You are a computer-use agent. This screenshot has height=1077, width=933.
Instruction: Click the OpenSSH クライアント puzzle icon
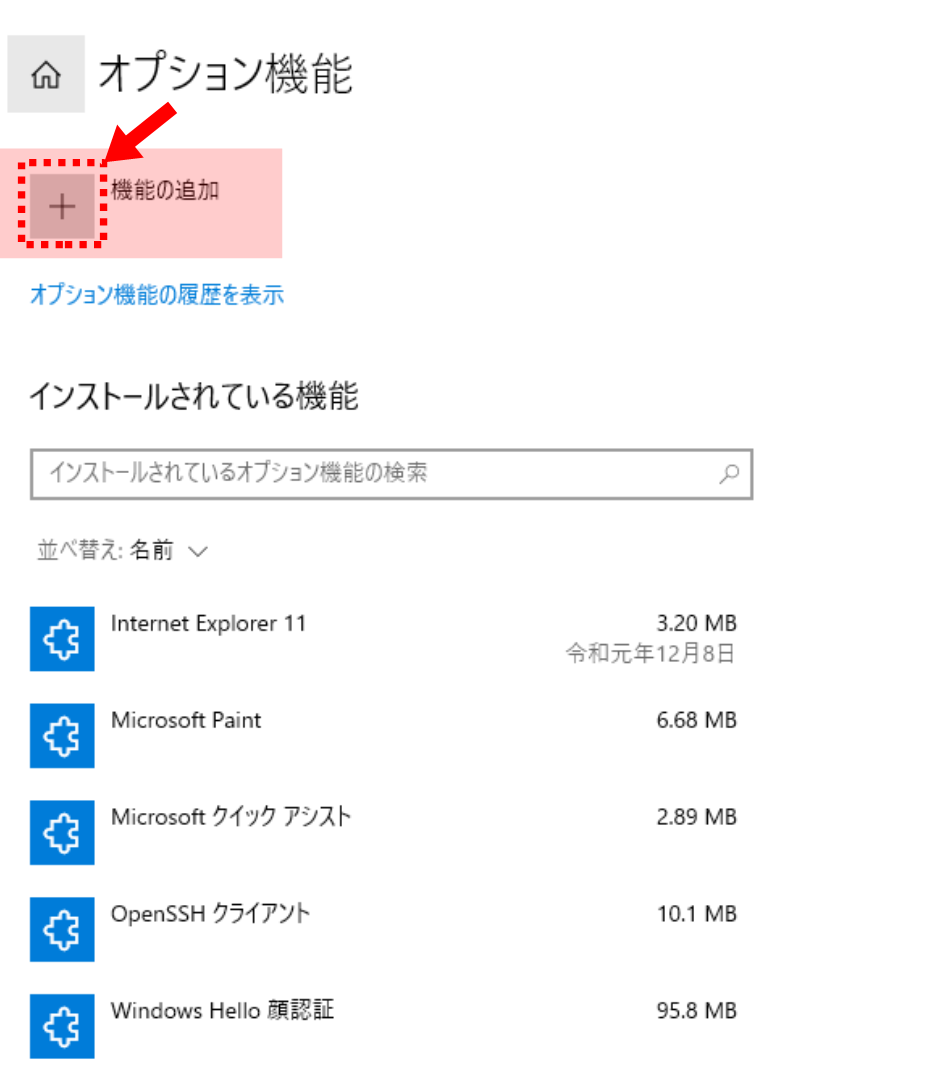pyautogui.click(x=62, y=930)
